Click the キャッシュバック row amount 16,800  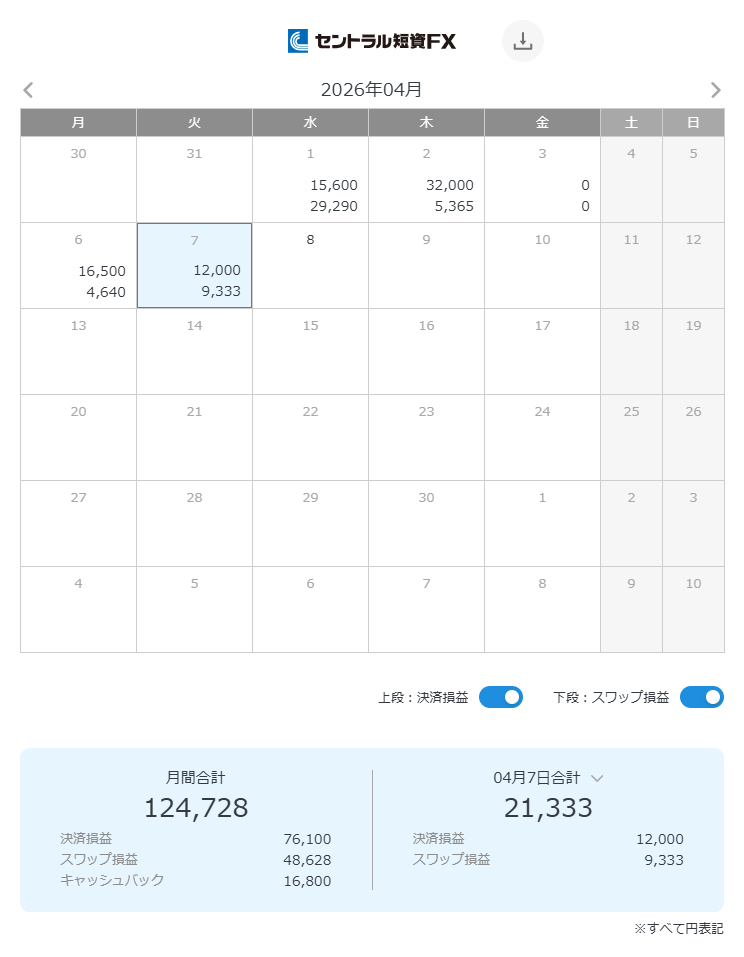[307, 881]
